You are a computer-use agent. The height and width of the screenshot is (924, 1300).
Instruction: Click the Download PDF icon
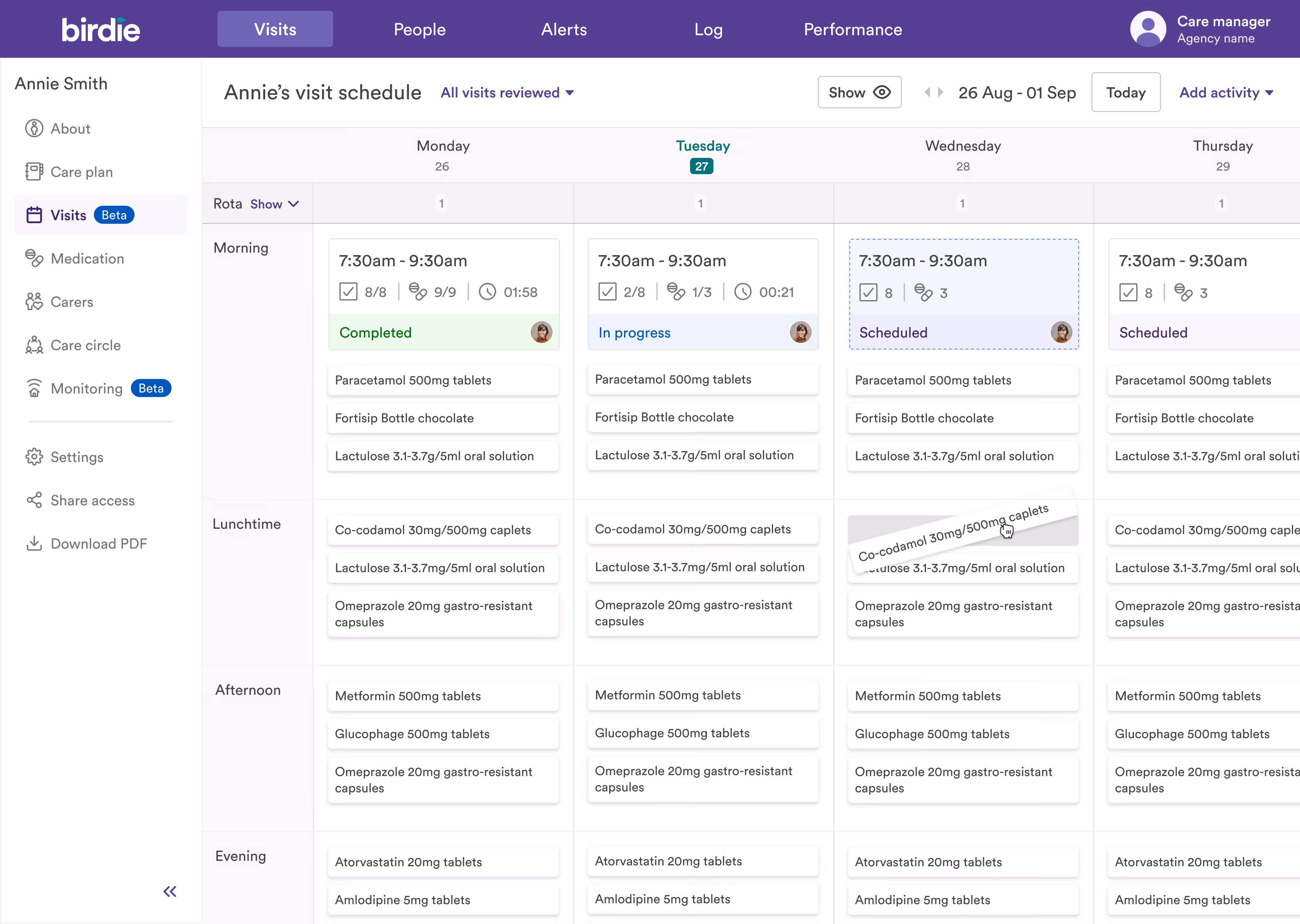tap(34, 544)
